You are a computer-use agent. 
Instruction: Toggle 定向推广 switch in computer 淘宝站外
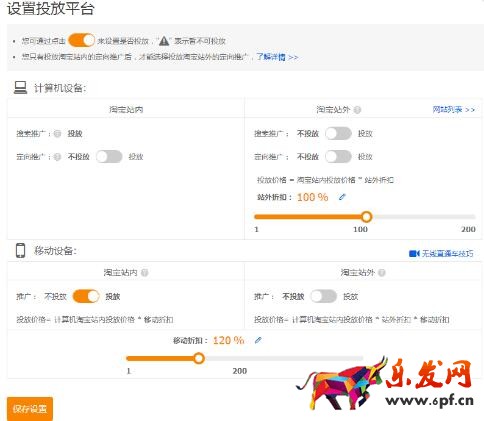[x=338, y=157]
